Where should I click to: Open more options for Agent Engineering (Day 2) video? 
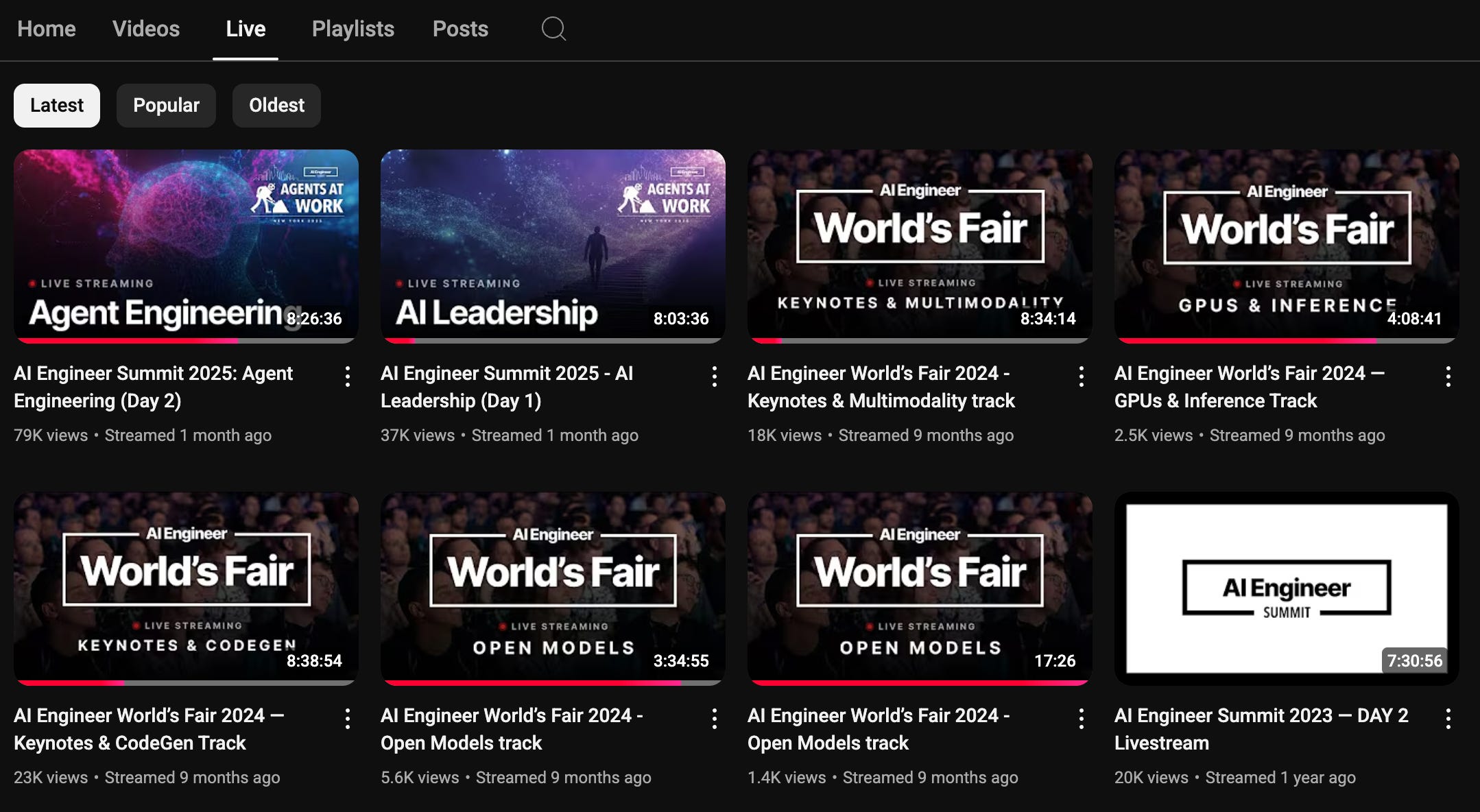point(348,376)
